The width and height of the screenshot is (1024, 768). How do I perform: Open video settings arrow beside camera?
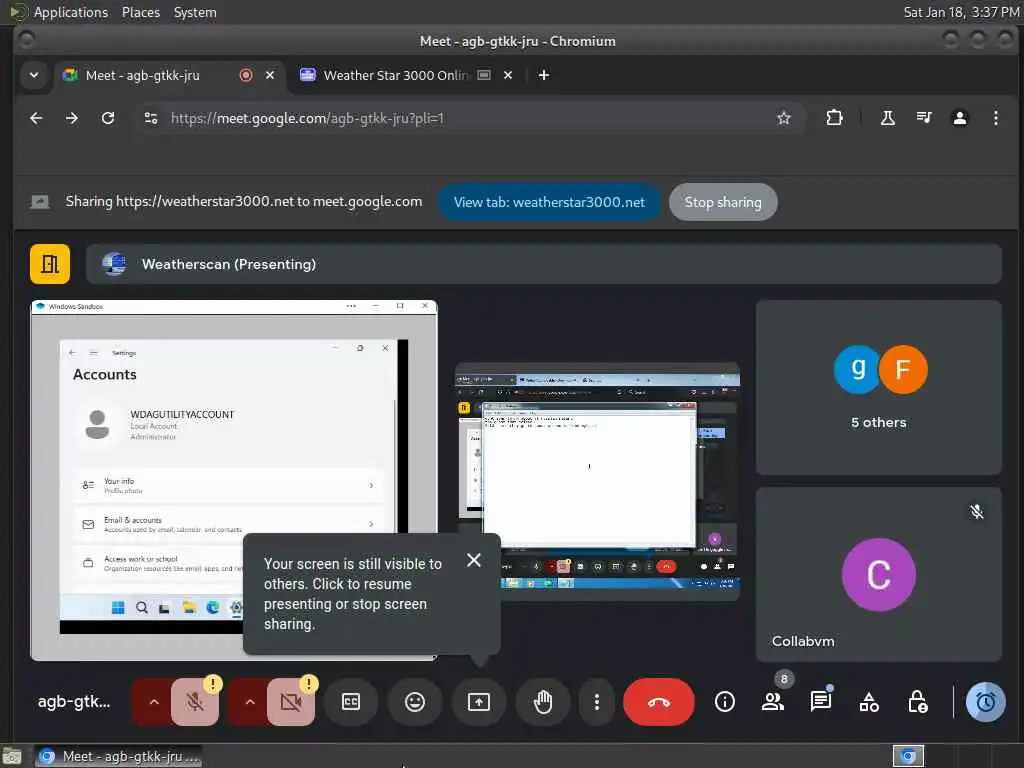[x=249, y=702]
